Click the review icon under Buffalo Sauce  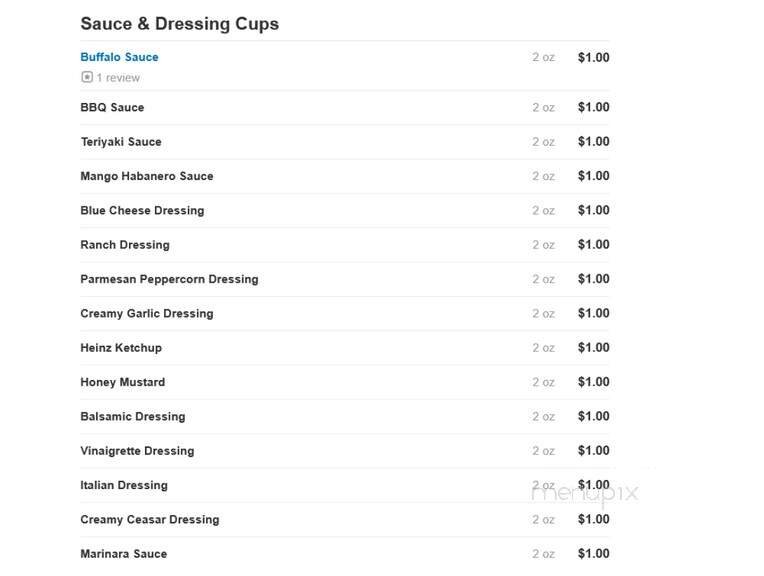87,77
